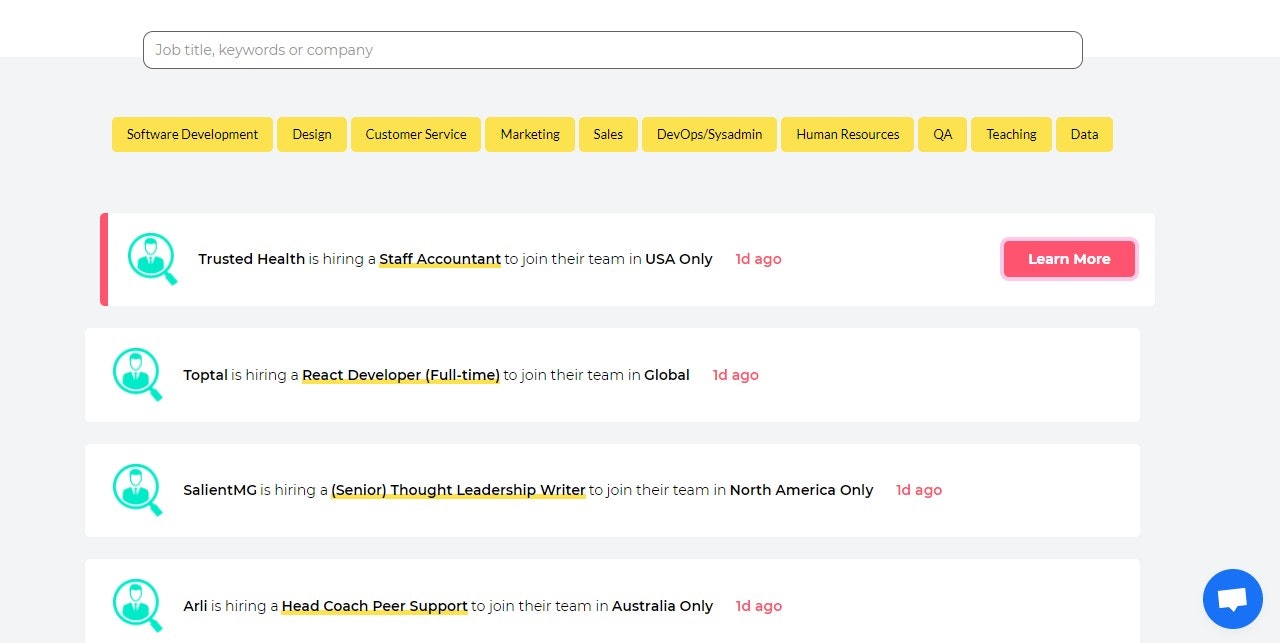Open the (Senior) Thought Leadership Writer link

coord(458,490)
